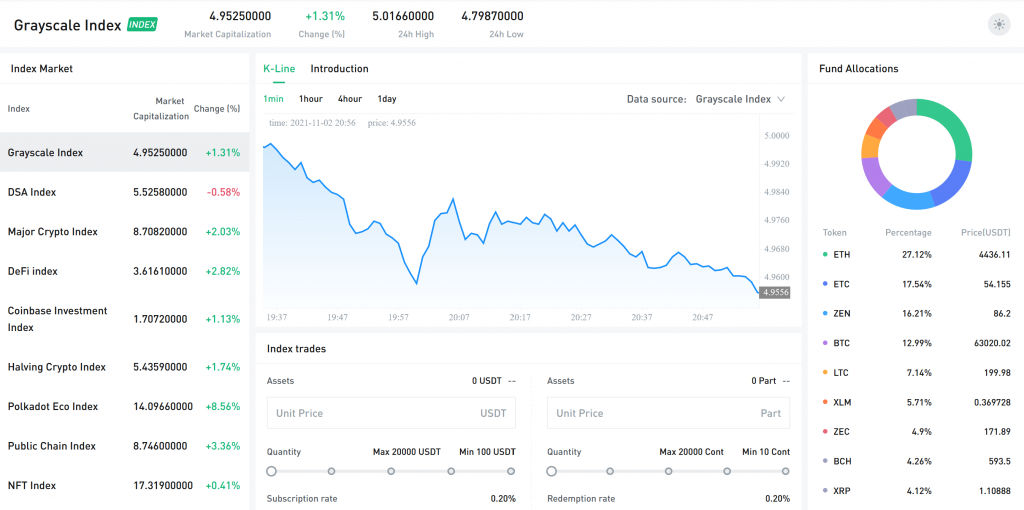Open the Polkadot Eco Index row

(124, 406)
